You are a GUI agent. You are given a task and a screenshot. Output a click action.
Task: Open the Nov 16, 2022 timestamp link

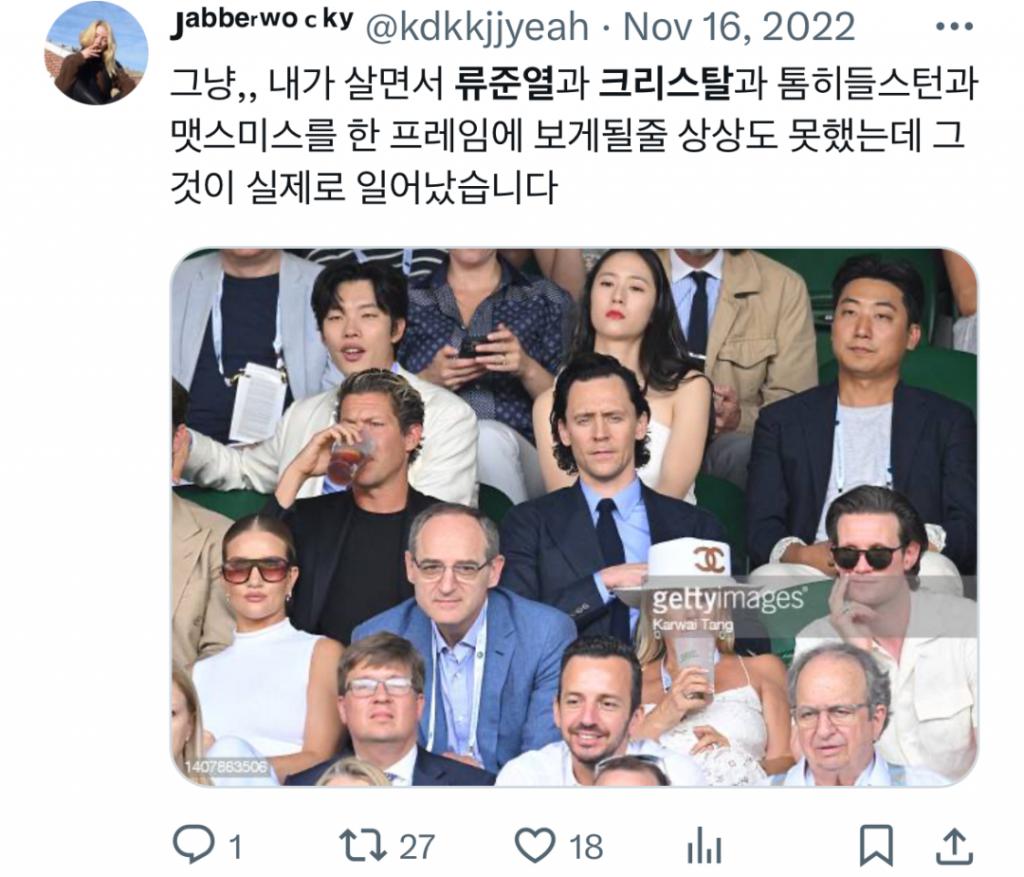[739, 27]
